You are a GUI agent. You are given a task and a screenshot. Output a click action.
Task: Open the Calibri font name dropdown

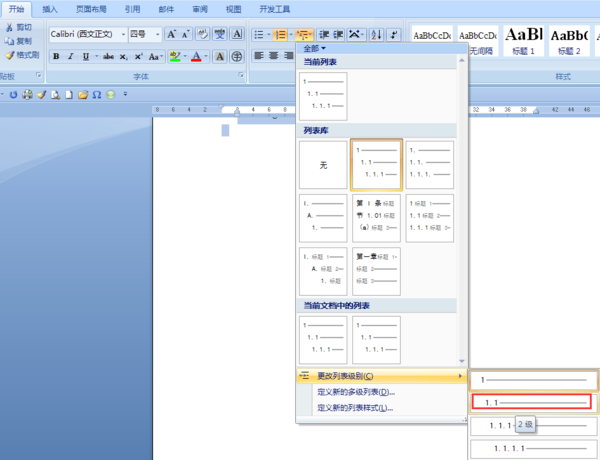[x=123, y=34]
